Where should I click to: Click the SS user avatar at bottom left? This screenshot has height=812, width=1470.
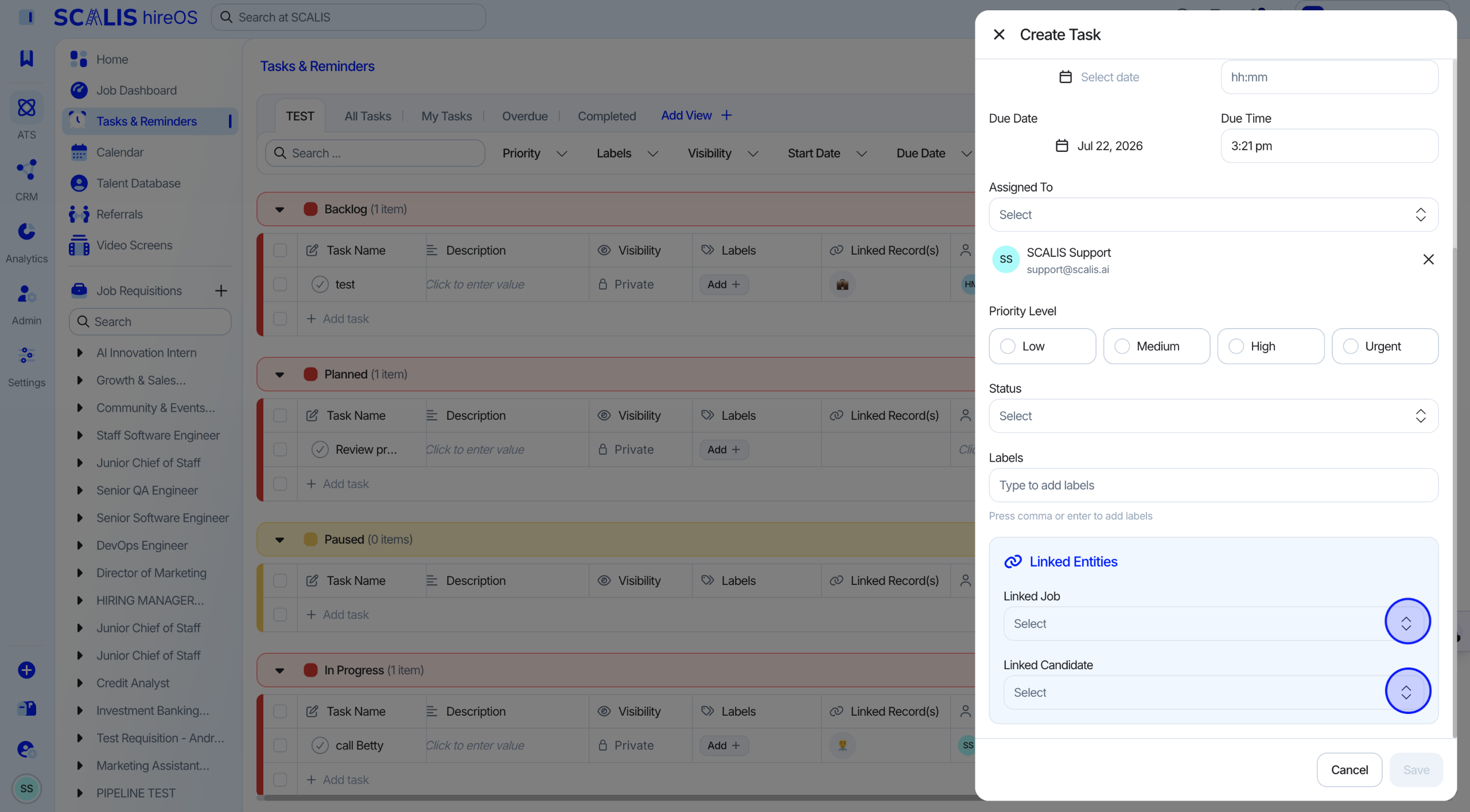click(x=26, y=788)
